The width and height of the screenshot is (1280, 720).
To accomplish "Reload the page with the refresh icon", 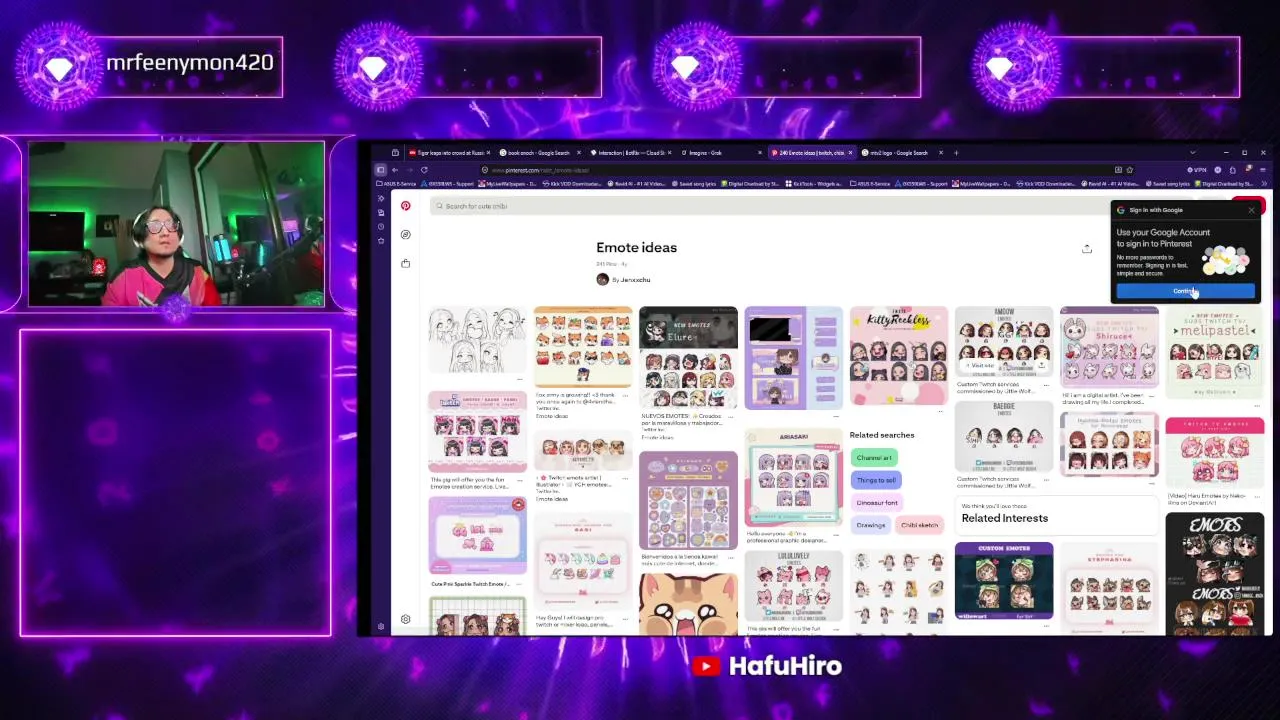I will [424, 170].
